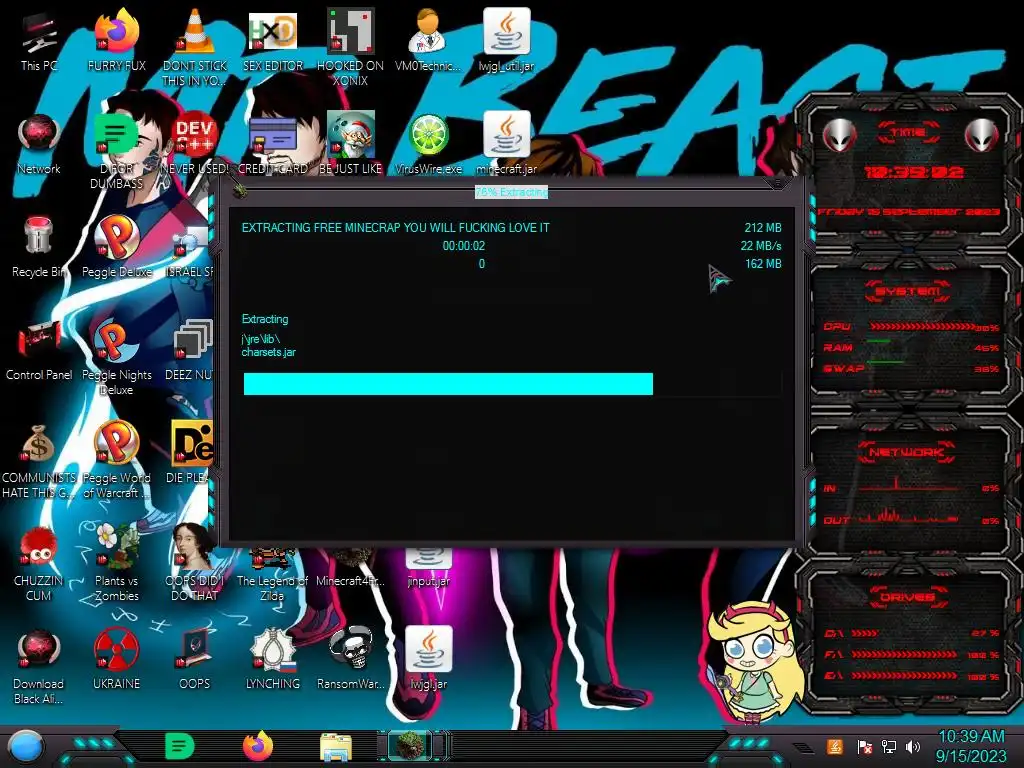Open the FURRY FUX Firefox shortcut
The height and width of the screenshot is (768, 1024).
coord(116,41)
